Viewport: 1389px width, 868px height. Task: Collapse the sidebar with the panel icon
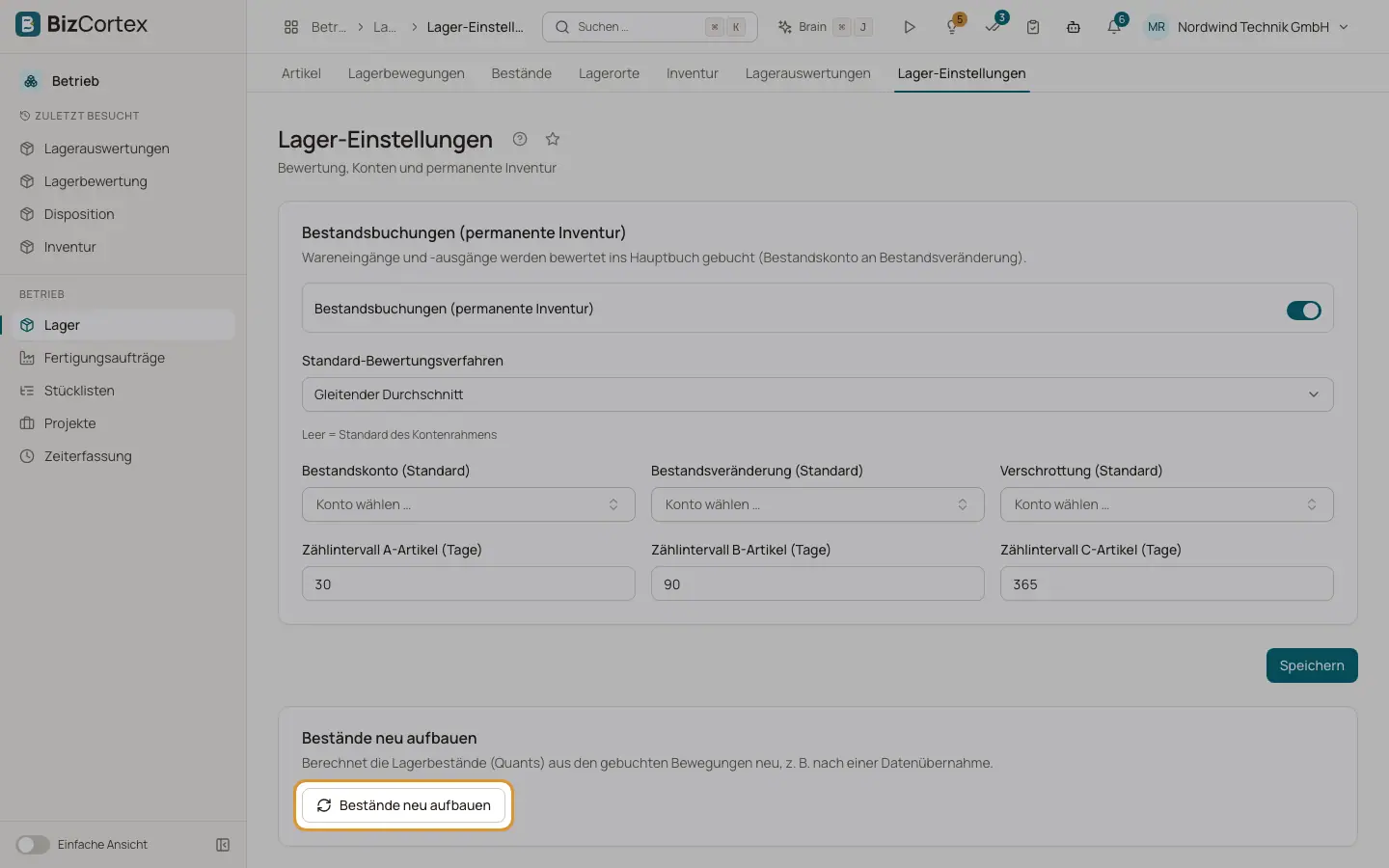223,845
